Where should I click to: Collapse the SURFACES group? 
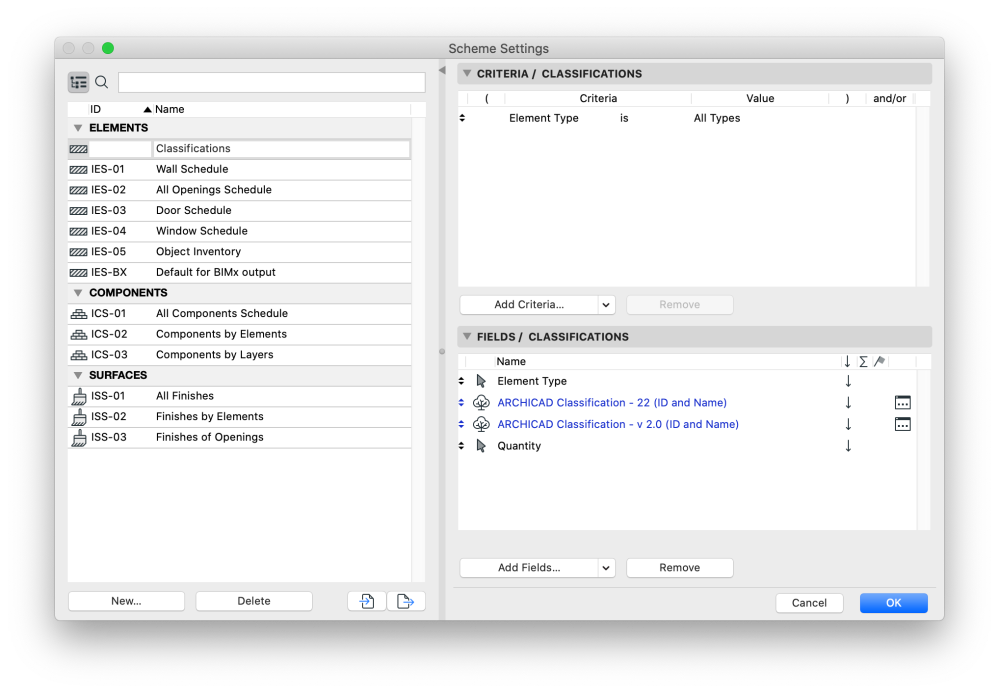pos(78,375)
